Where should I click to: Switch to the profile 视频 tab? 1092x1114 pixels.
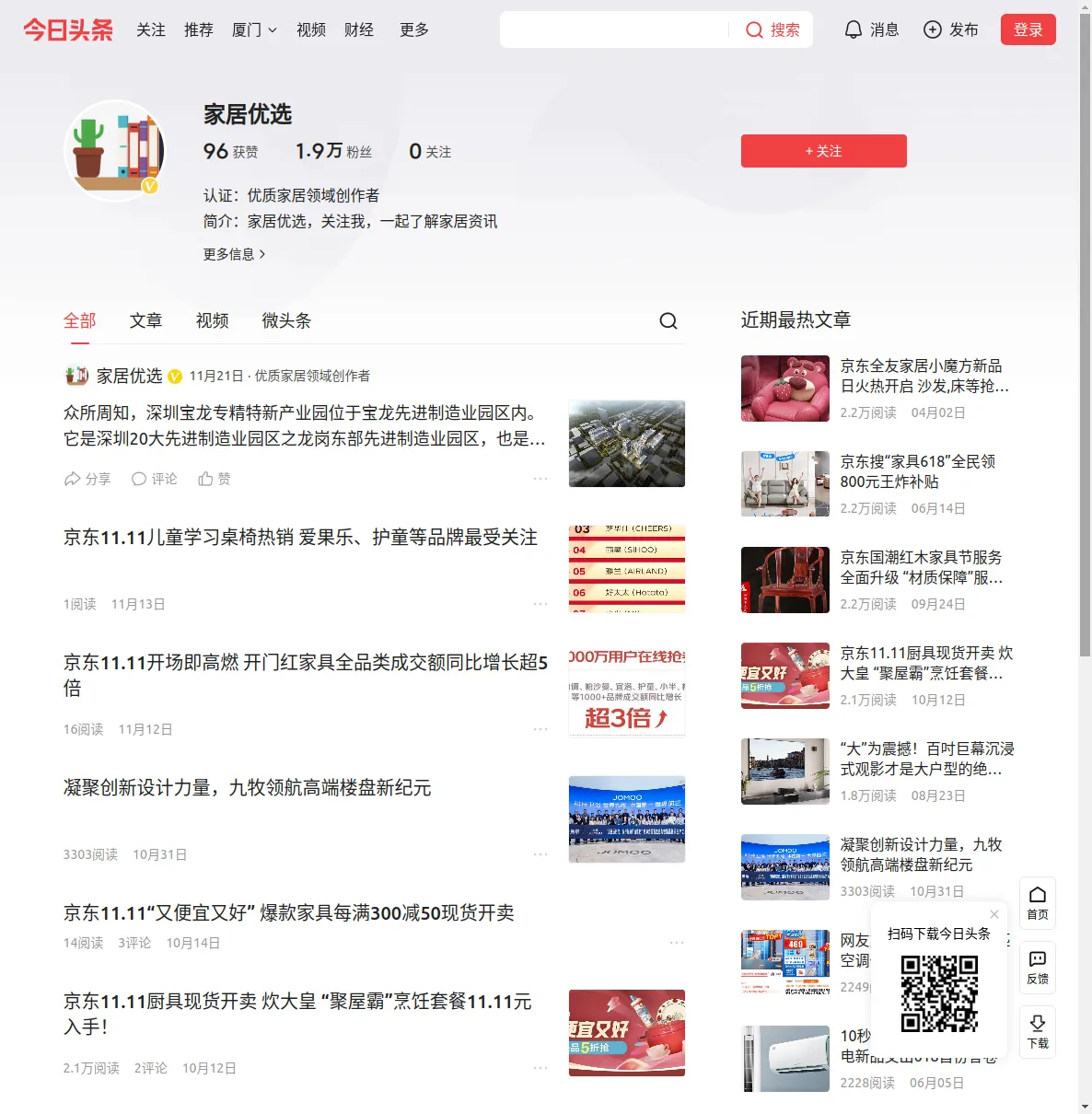[x=213, y=320]
